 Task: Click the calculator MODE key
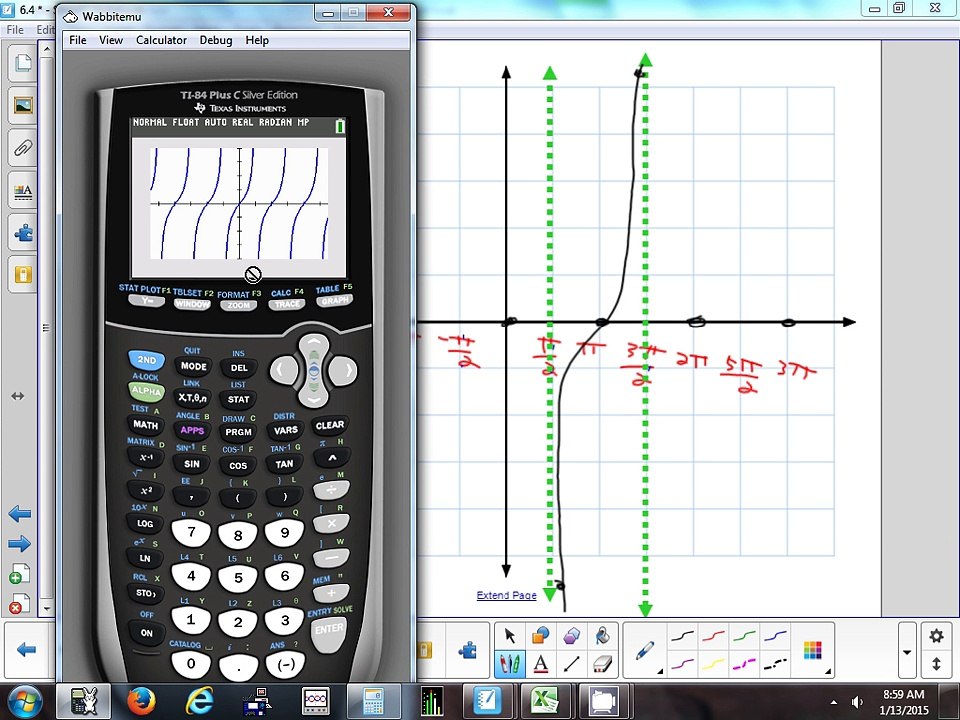(x=193, y=366)
